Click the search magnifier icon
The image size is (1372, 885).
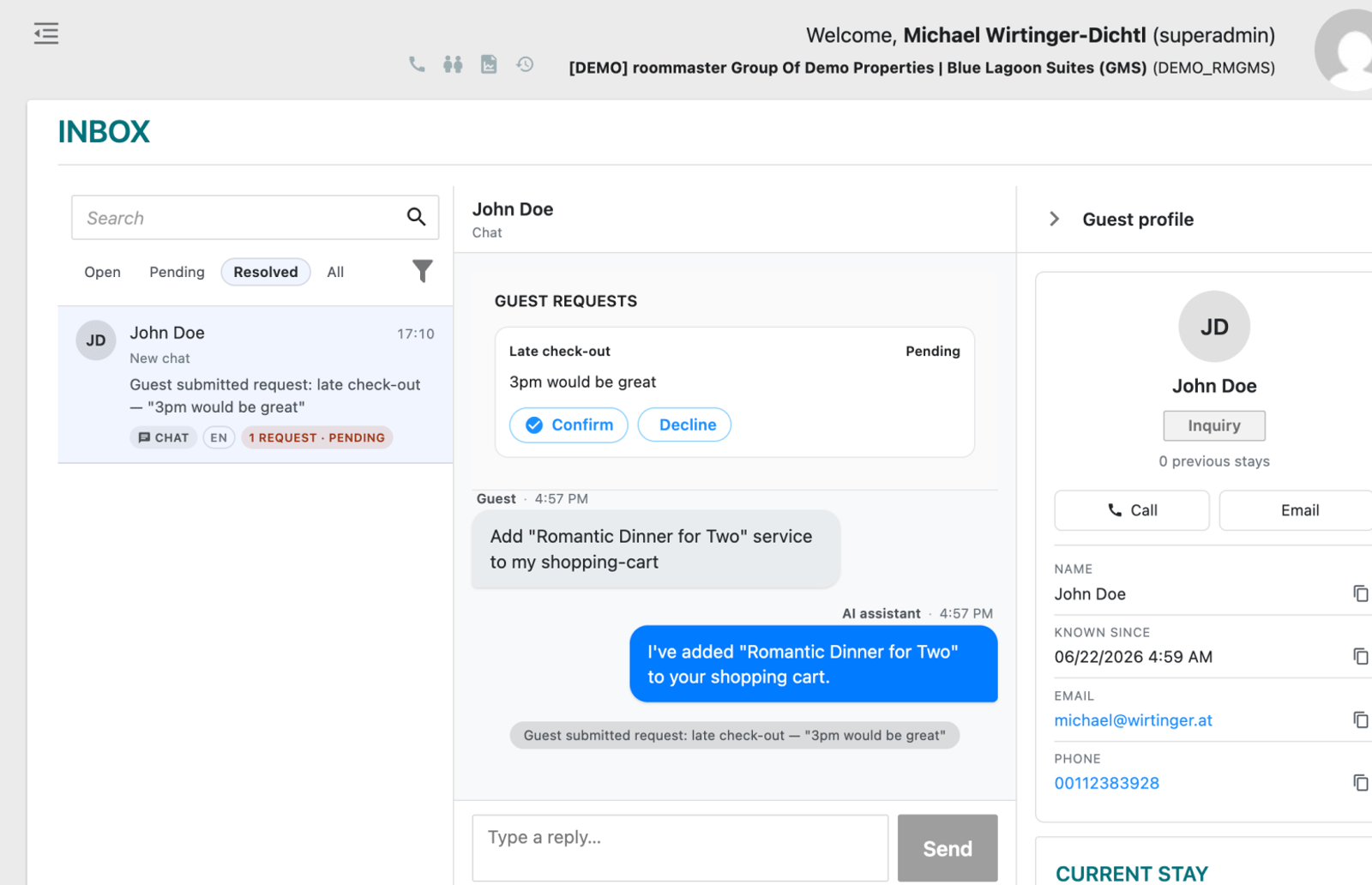[x=416, y=217]
